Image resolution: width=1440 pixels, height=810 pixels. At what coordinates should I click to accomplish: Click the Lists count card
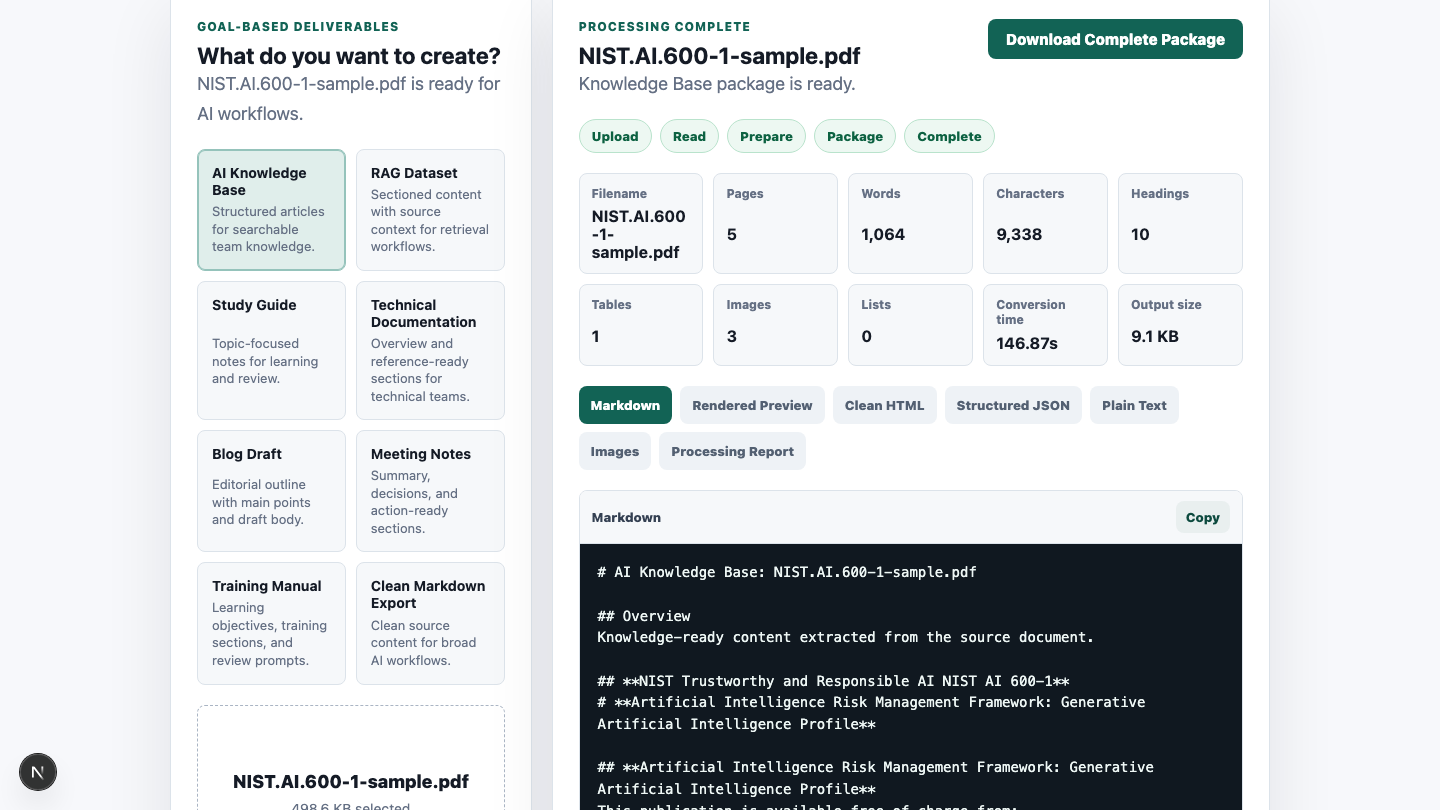(x=910, y=325)
